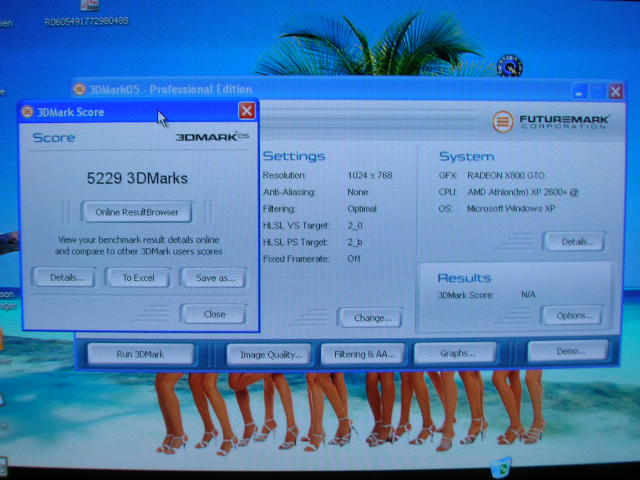The height and width of the screenshot is (480, 640).
Task: Open the Online ResultBrowser
Action: tap(137, 212)
